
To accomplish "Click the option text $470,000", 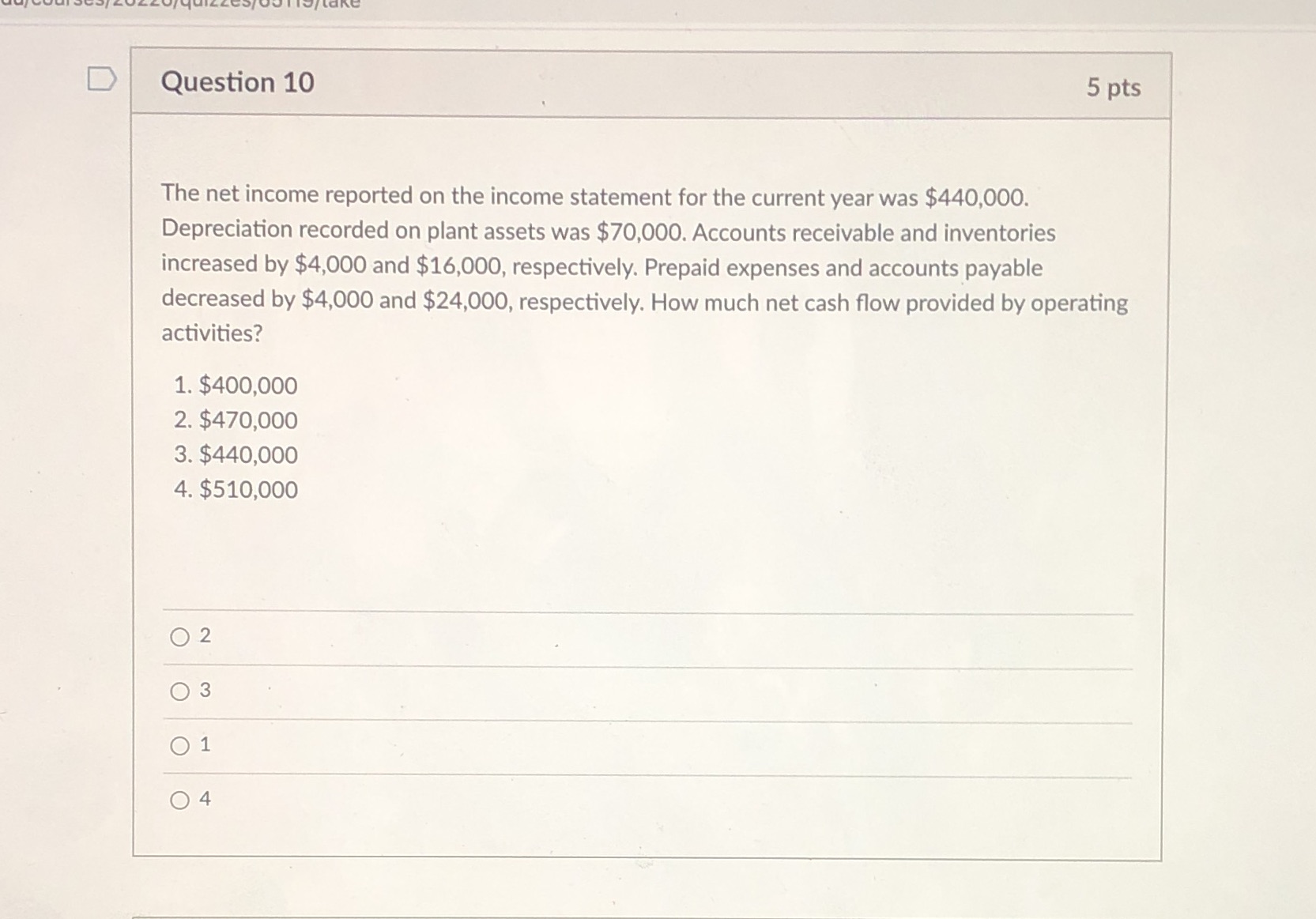I will (235, 420).
